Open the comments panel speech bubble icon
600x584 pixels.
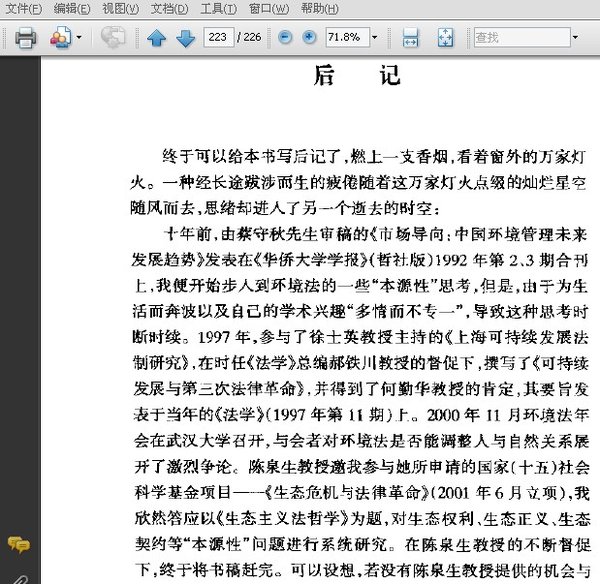[18, 544]
